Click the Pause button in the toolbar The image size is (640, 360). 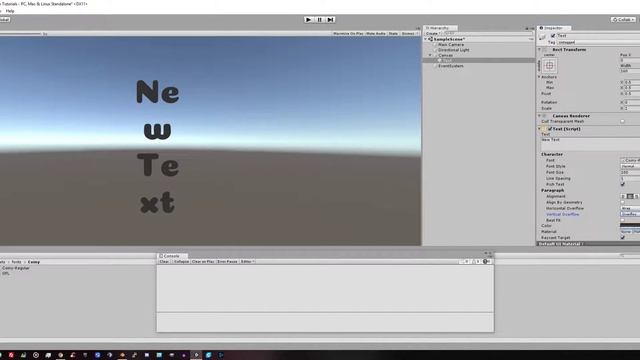click(x=320, y=20)
